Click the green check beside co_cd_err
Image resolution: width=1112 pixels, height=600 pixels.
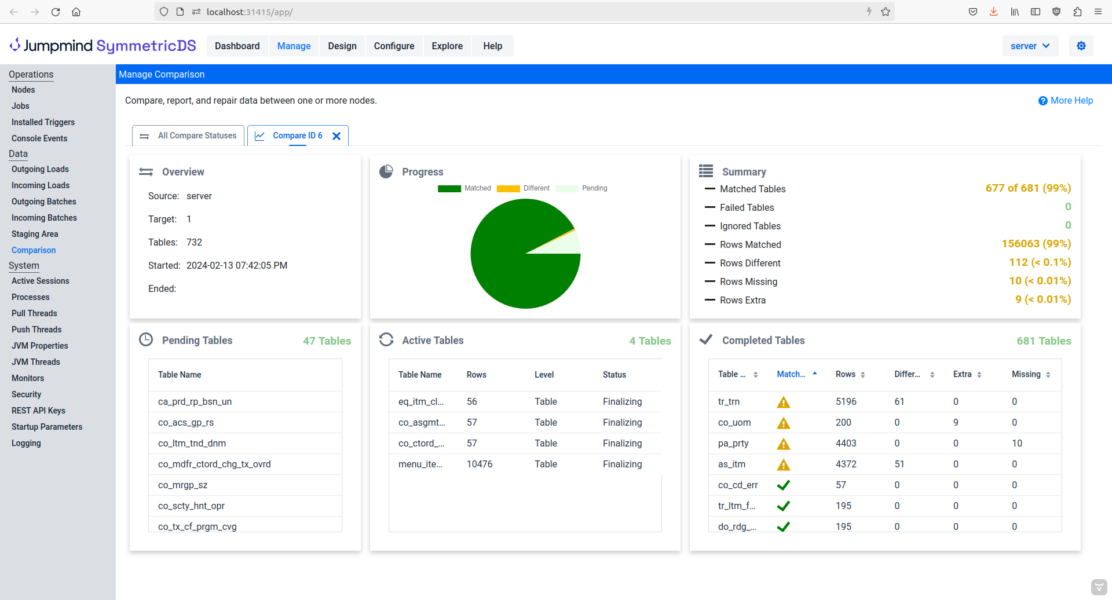[783, 485]
